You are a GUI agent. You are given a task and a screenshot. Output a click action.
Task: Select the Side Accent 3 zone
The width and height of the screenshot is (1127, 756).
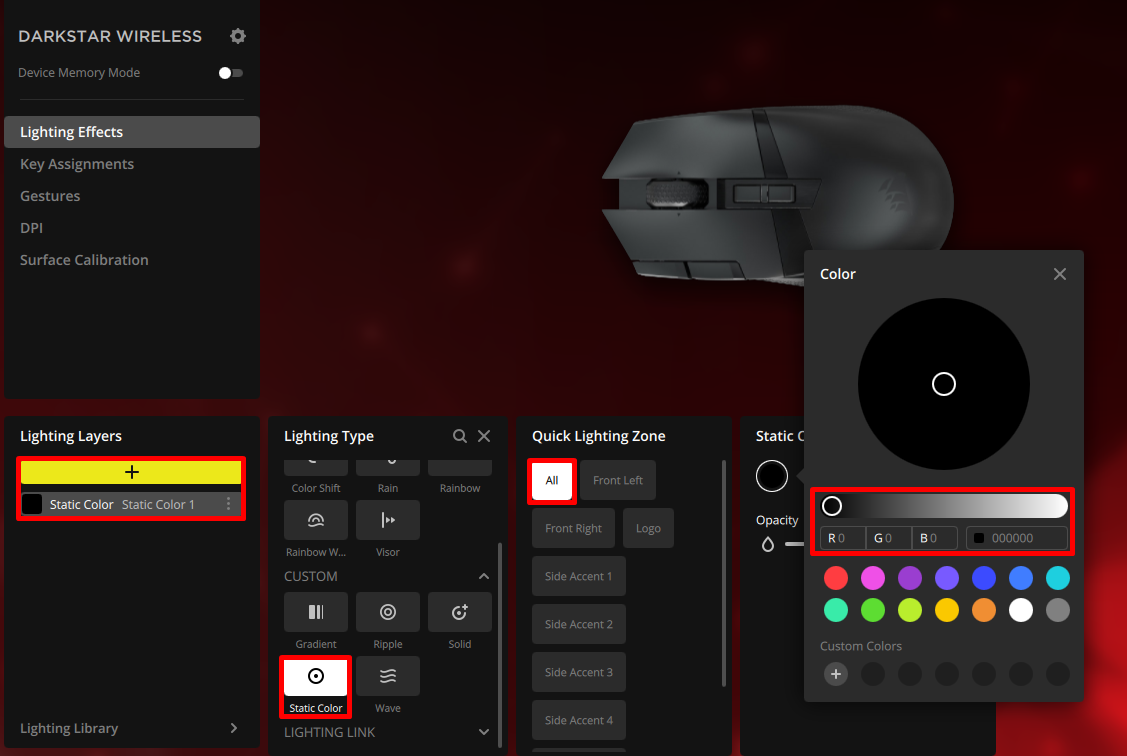[x=579, y=672]
